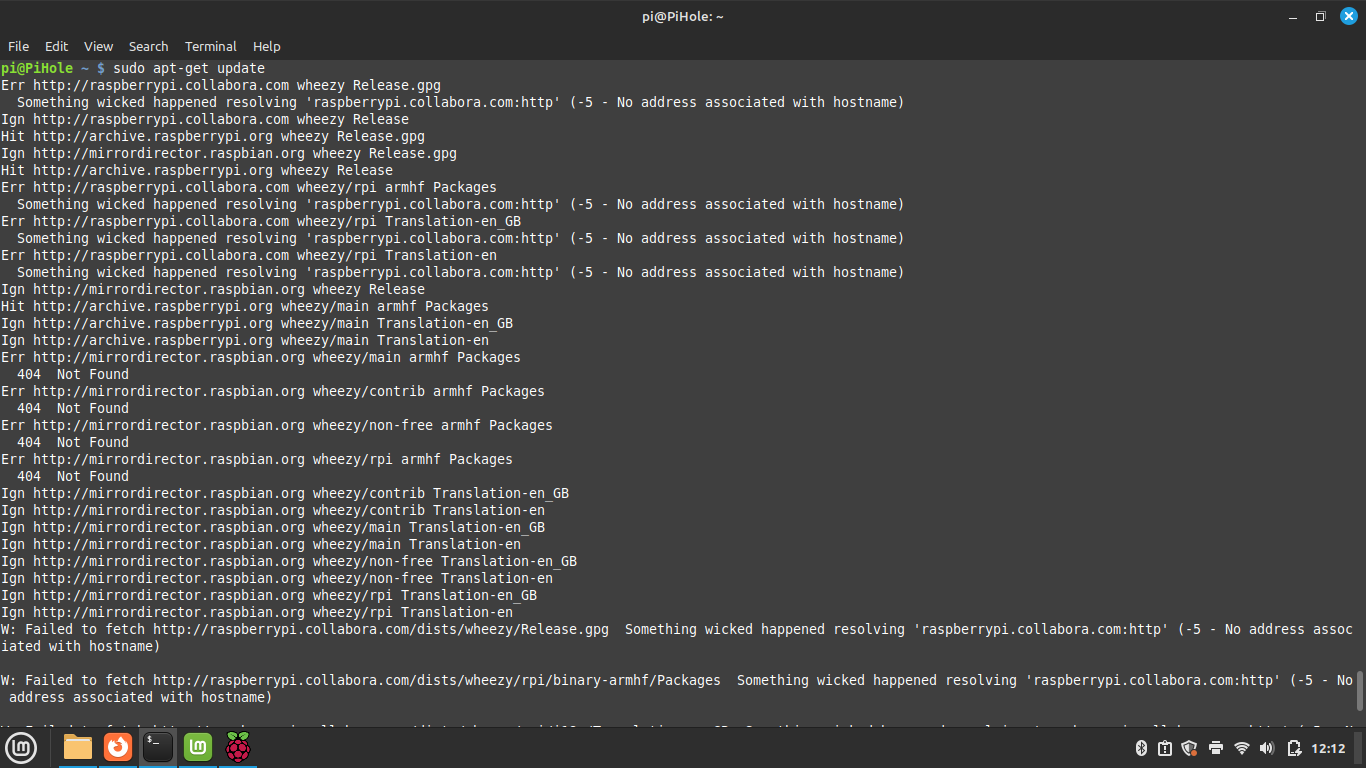Viewport: 1366px width, 768px height.
Task: Click line 'Ign mirrordirector.raspbian.org wheezy Release'
Action: pos(213,289)
